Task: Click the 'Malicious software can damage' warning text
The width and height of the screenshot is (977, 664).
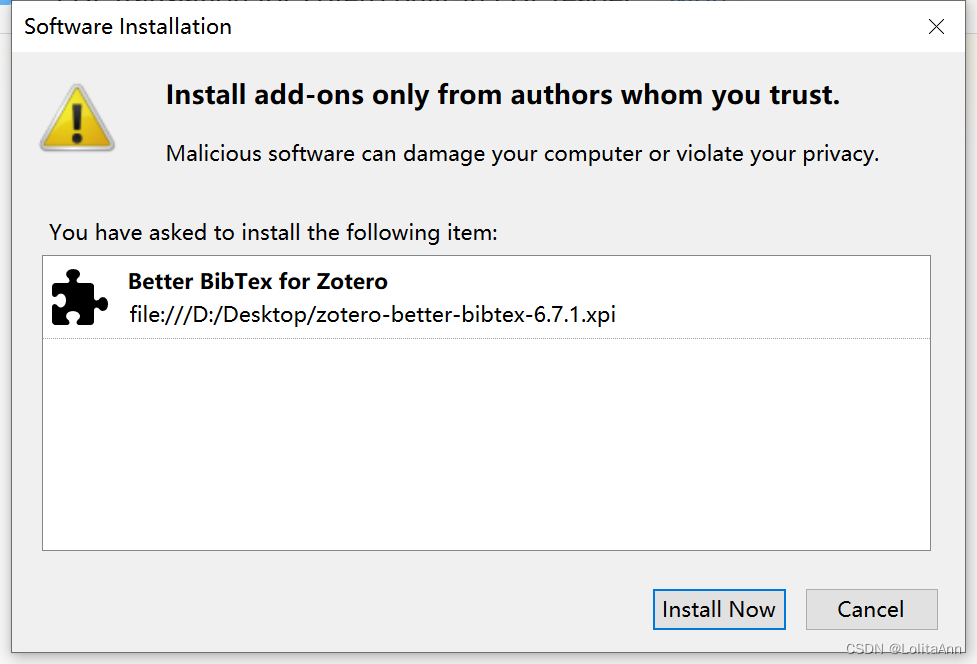Action: (x=522, y=154)
